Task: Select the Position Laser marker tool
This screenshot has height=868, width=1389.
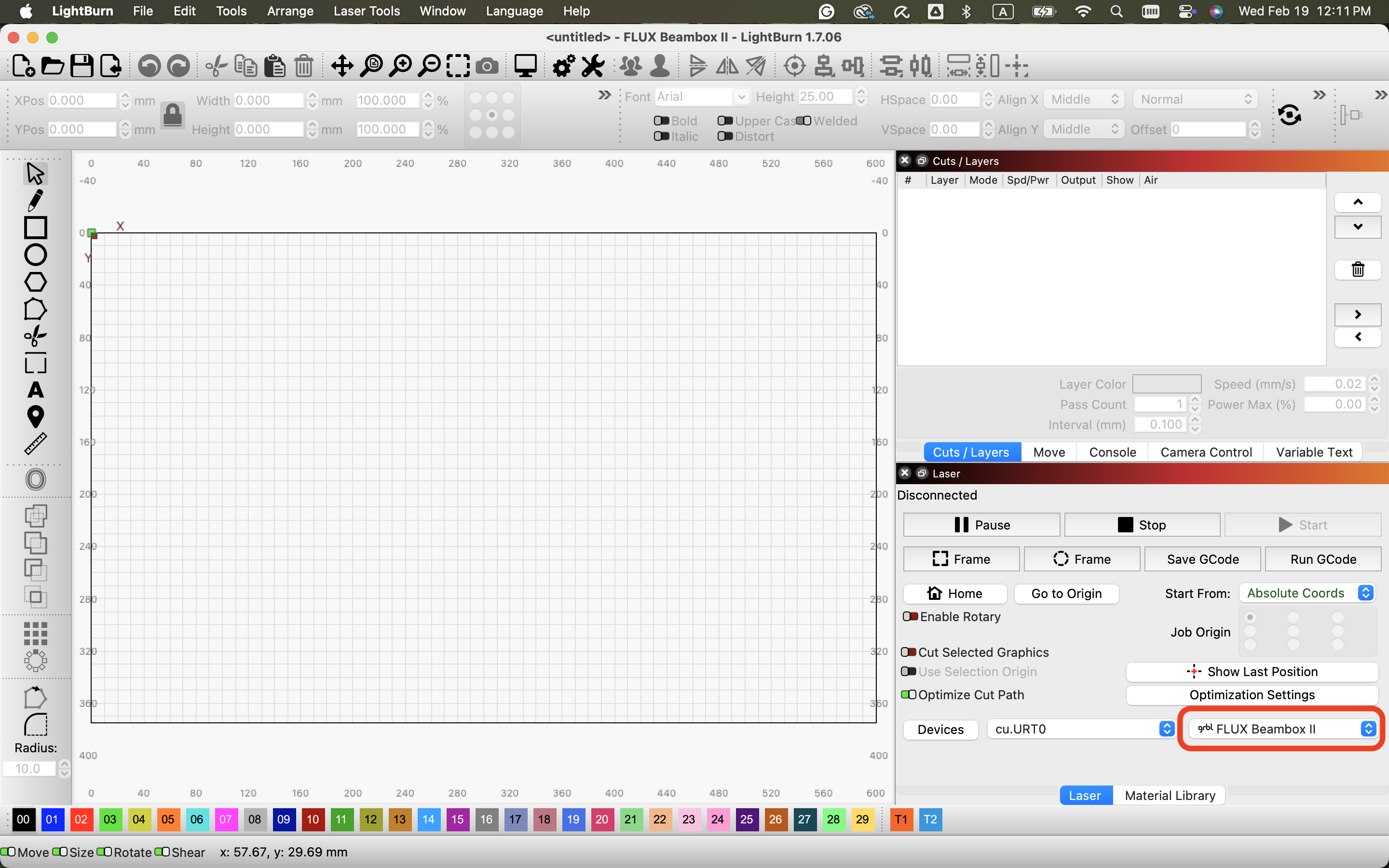Action: tap(35, 417)
